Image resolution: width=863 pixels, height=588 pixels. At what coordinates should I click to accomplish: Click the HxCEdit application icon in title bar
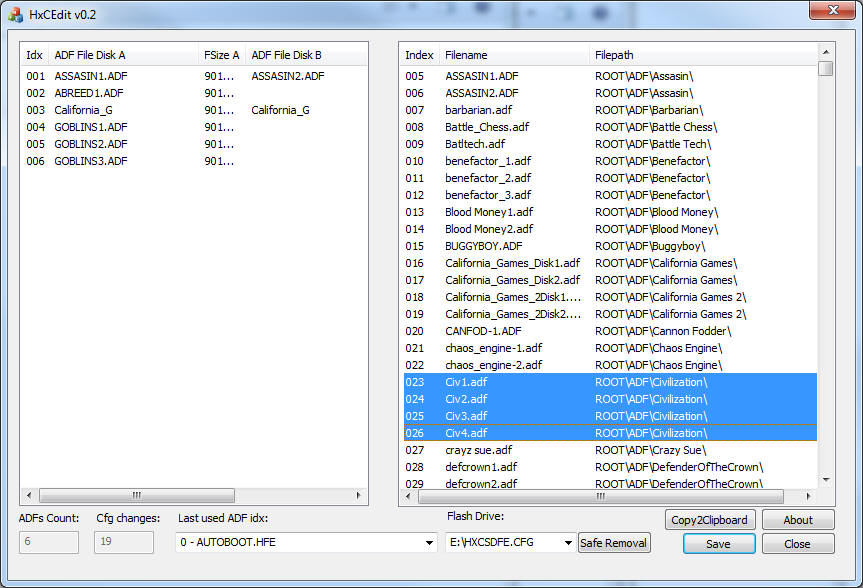pos(15,15)
